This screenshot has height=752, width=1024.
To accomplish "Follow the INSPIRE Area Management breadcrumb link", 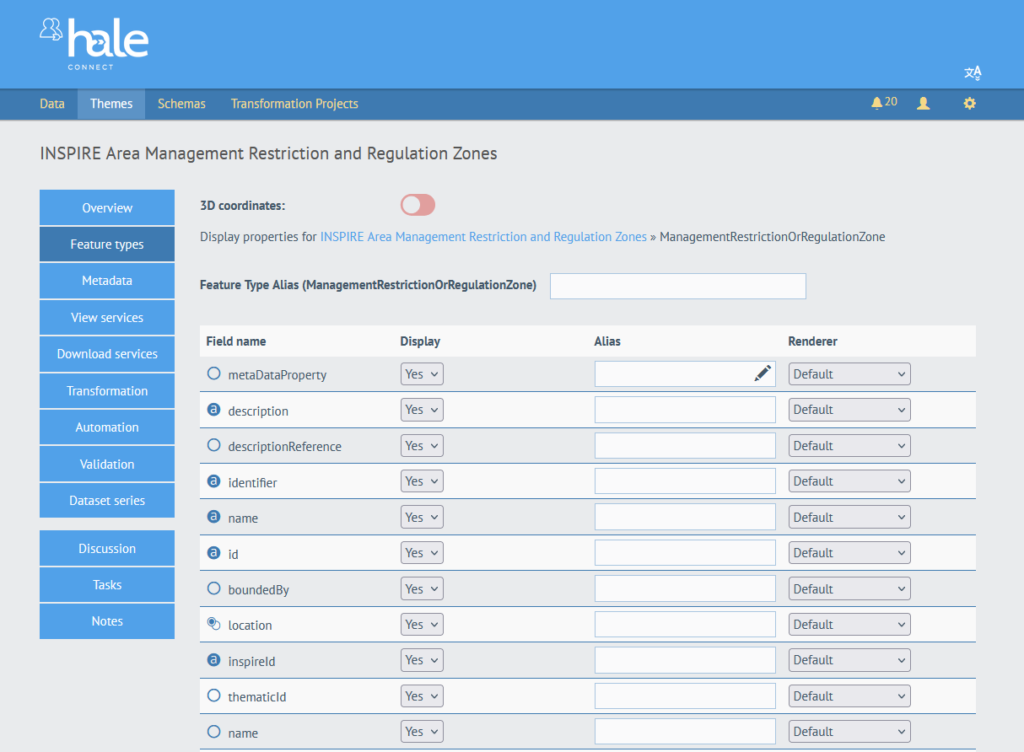I will click(483, 237).
